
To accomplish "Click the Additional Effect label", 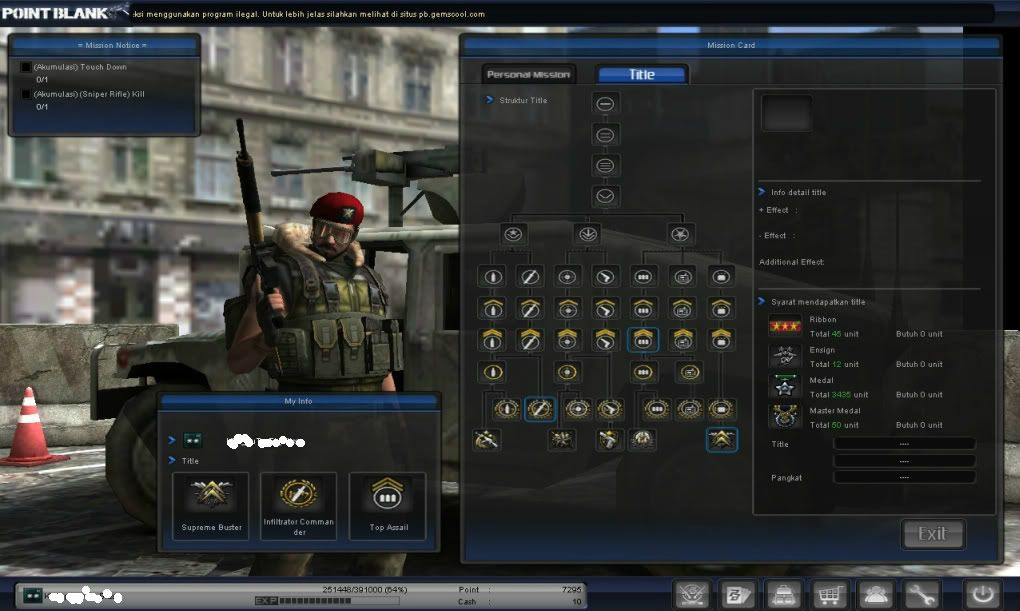I will [791, 262].
